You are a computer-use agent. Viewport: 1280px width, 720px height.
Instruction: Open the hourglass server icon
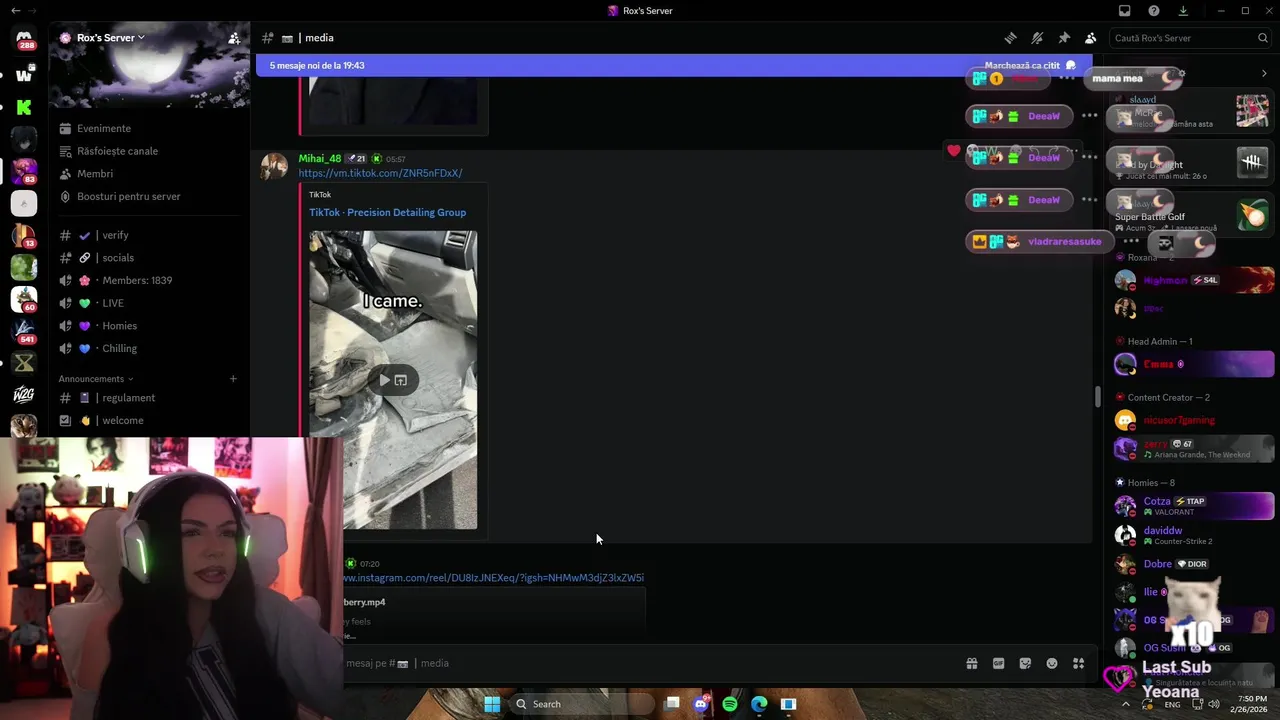tap(24, 363)
